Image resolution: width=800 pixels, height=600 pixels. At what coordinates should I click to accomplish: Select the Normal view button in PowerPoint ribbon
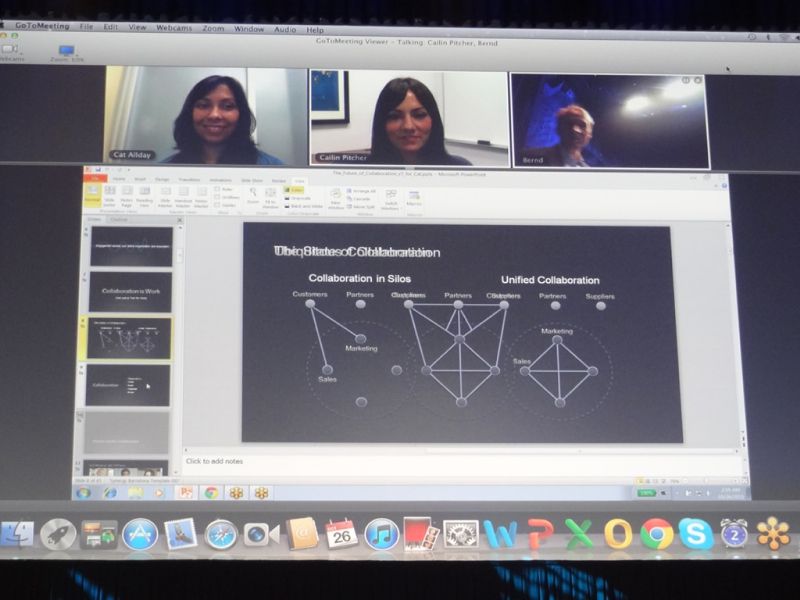point(92,195)
